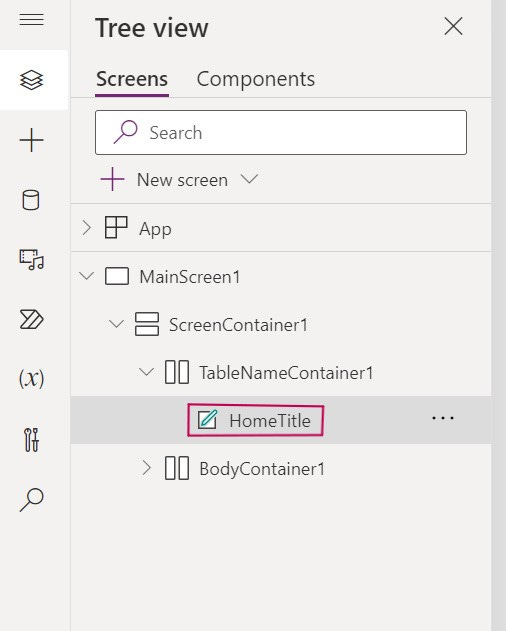Collapse the ScreenContainer1 chevron
506x631 pixels.
(116, 324)
